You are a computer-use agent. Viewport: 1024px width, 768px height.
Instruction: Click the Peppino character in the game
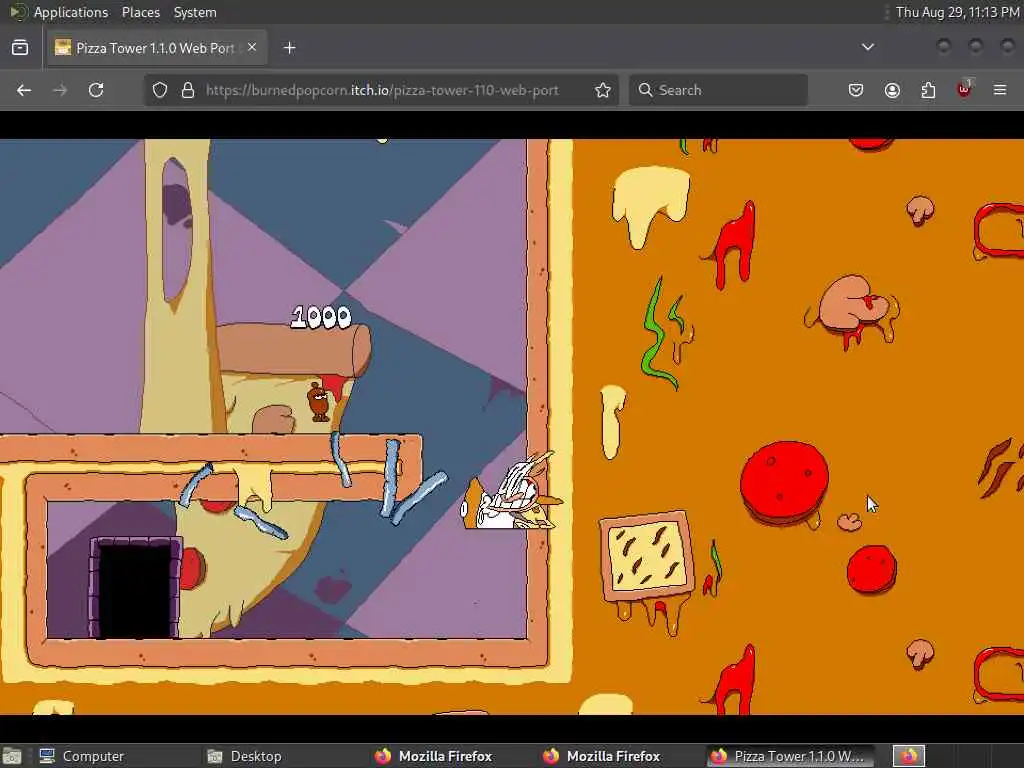511,491
